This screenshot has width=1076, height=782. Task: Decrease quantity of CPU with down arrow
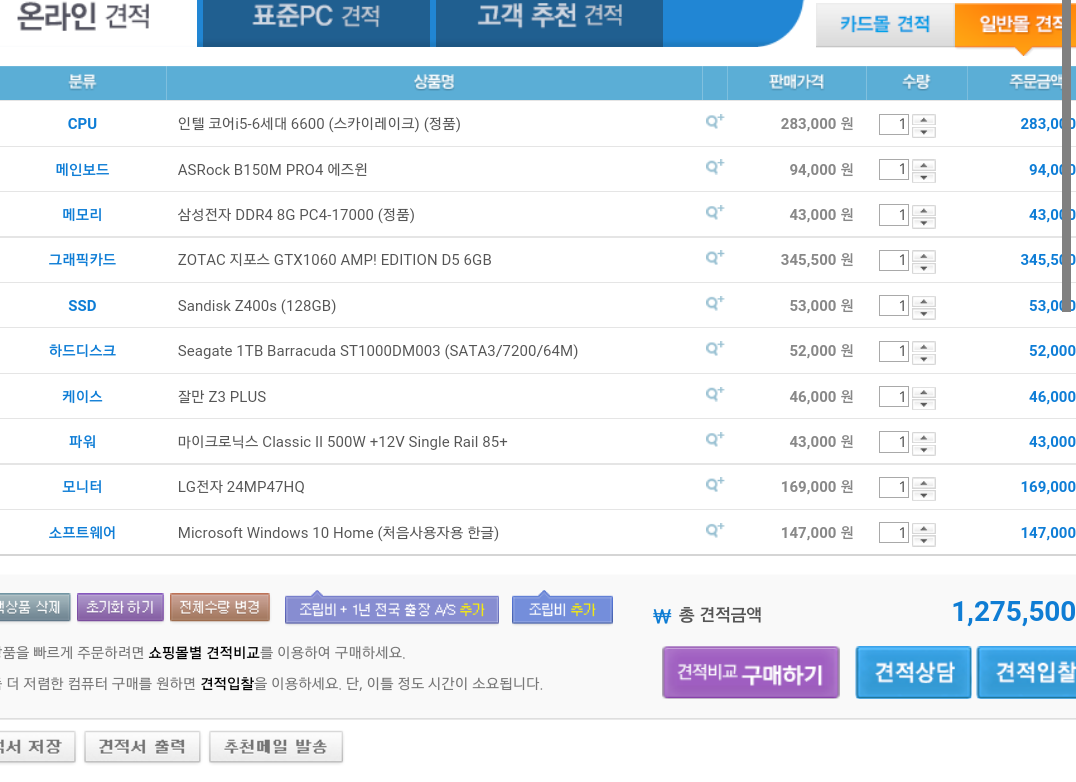point(924,131)
